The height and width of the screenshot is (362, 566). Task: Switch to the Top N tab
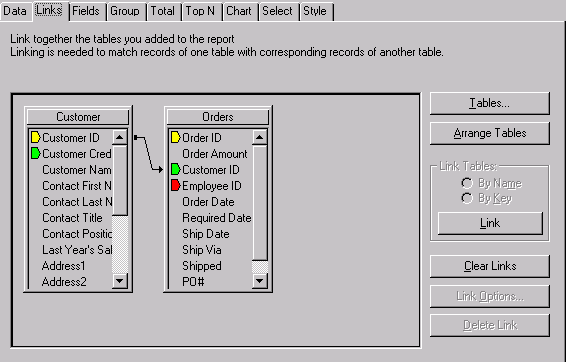(x=200, y=11)
